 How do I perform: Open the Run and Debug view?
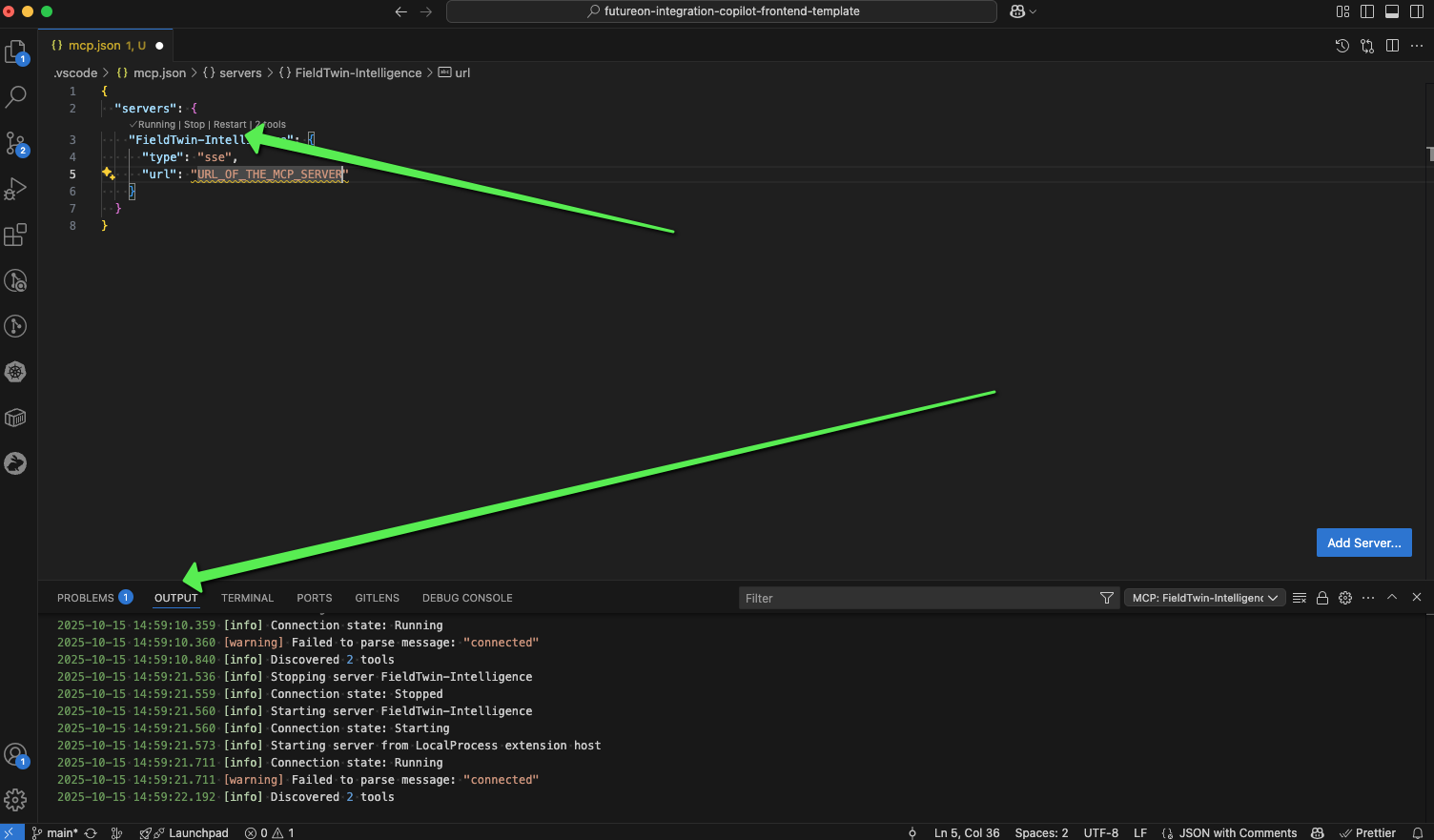[x=16, y=189]
